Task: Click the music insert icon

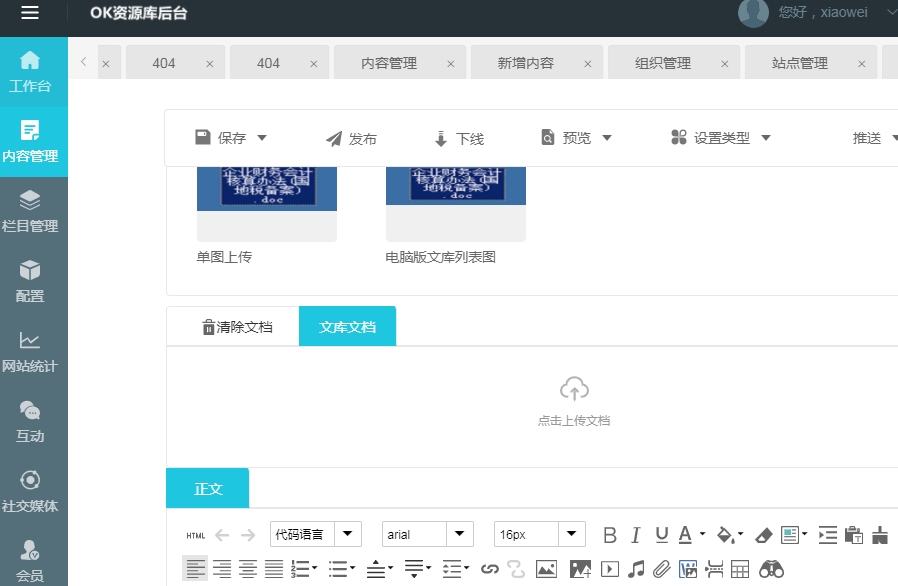Action: 636,569
